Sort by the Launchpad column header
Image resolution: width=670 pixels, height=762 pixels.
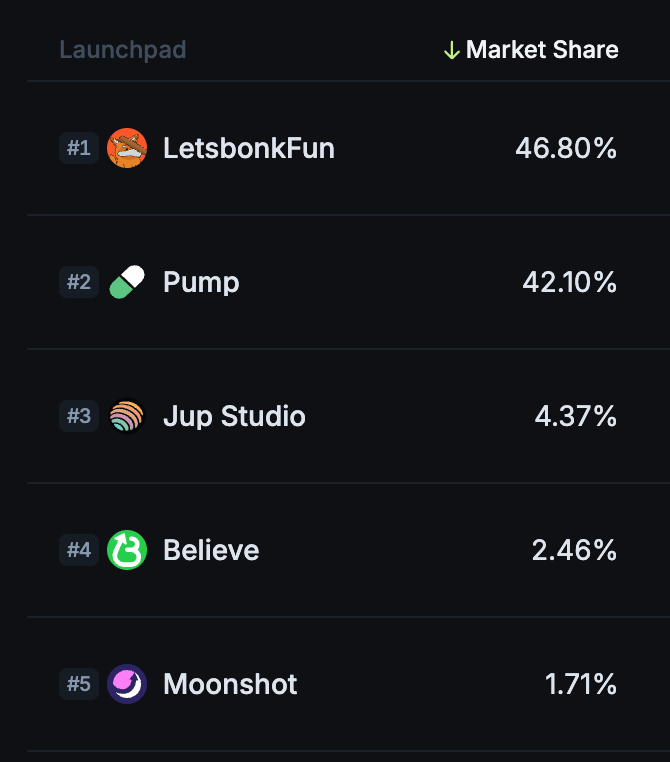point(123,50)
